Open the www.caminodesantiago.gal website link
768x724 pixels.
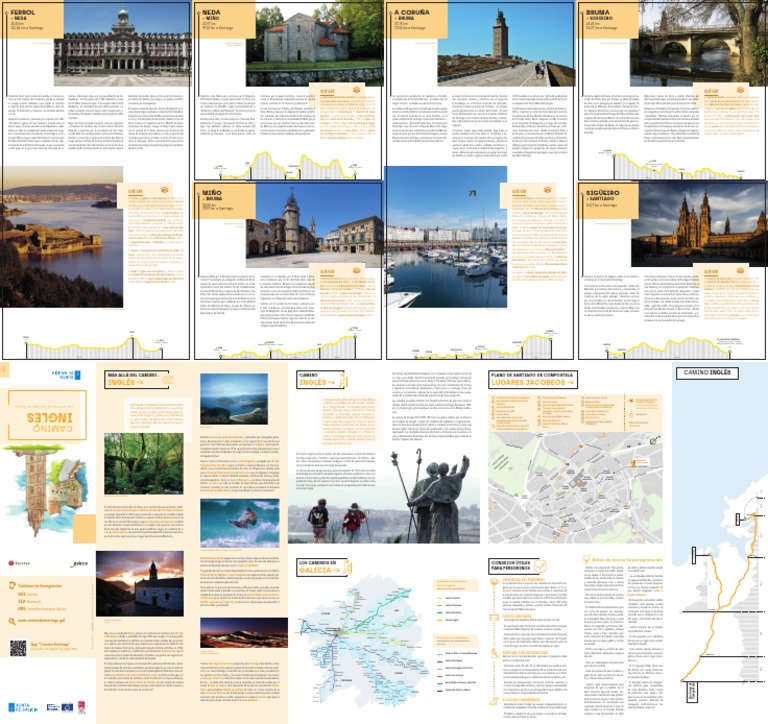[40, 621]
